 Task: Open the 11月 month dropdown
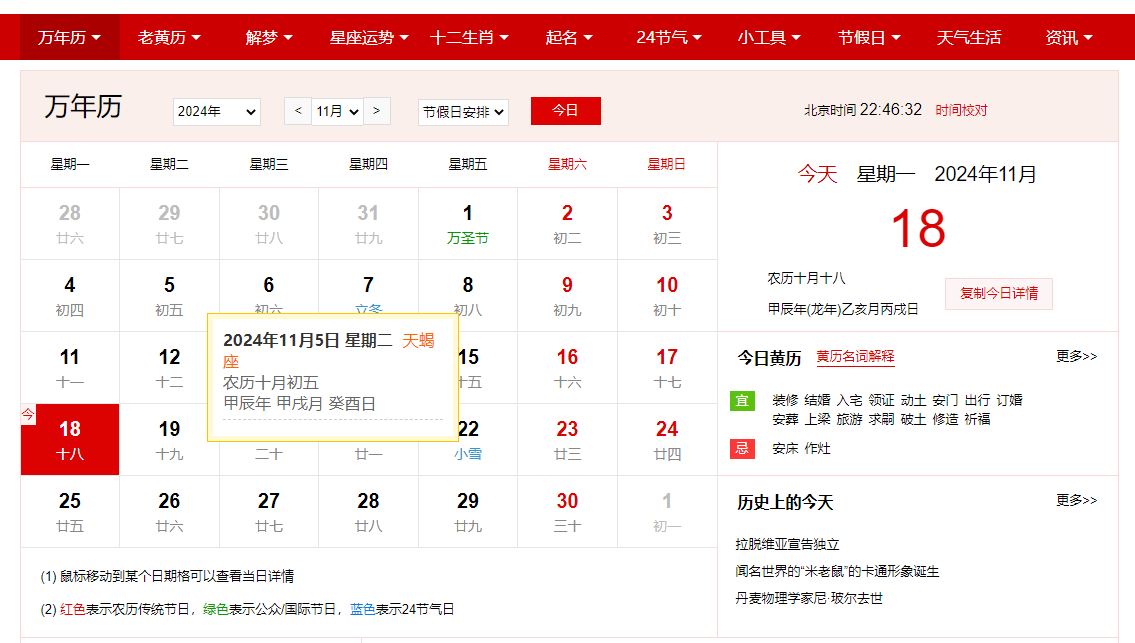(x=337, y=111)
